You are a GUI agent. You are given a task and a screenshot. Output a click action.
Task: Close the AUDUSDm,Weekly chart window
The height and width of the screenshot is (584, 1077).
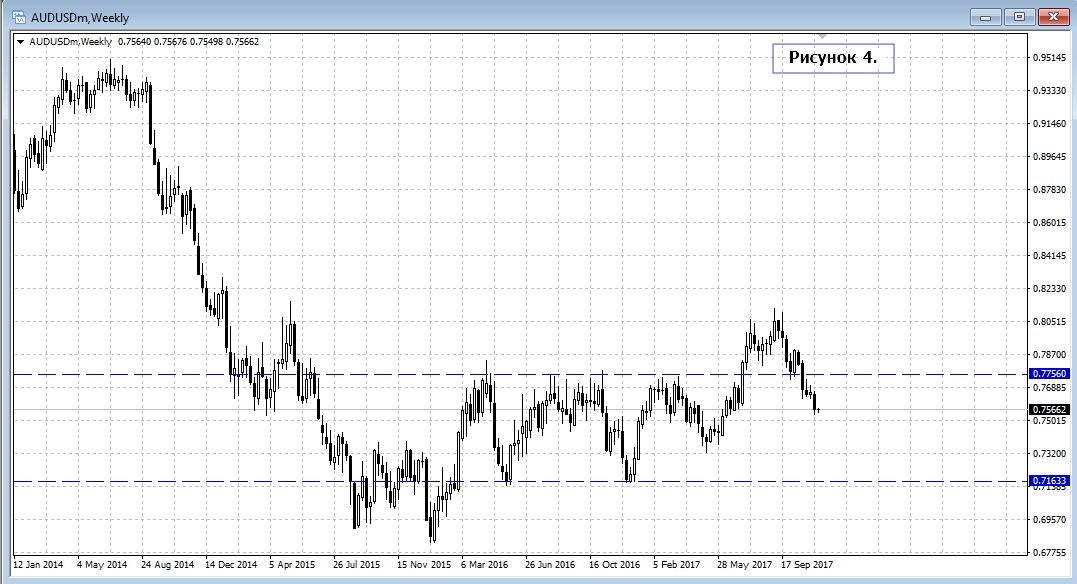click(1053, 16)
